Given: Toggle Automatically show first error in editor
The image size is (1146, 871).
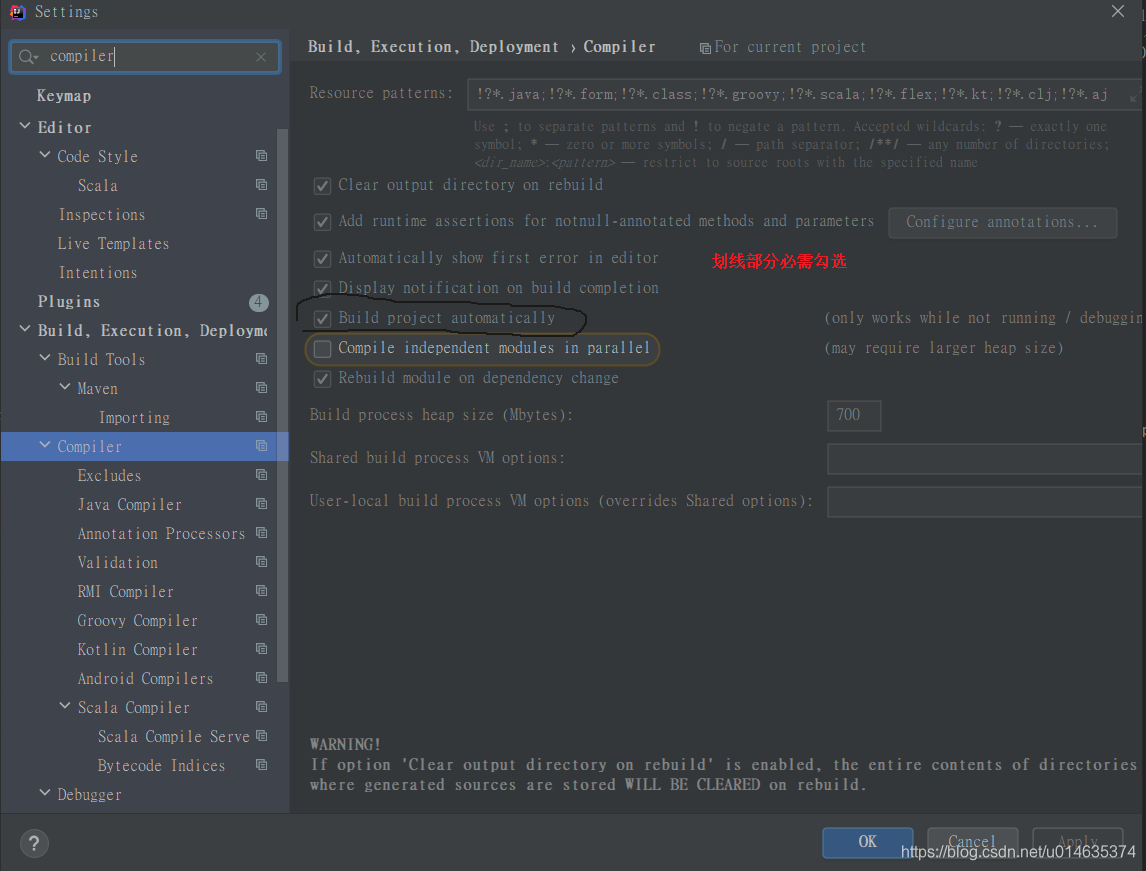Looking at the screenshot, I should (322, 259).
